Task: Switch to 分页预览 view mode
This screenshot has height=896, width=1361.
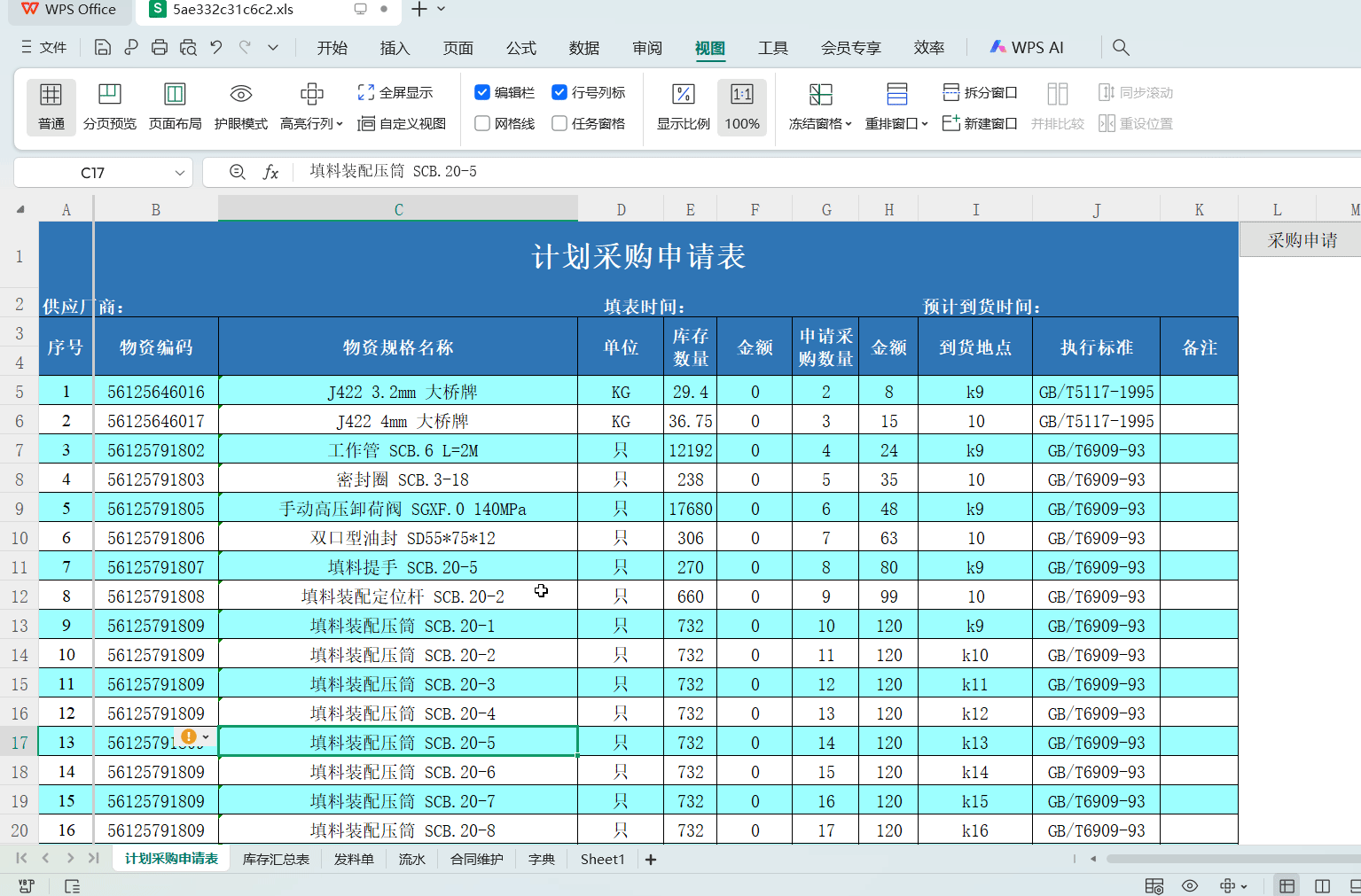Action: (x=110, y=105)
